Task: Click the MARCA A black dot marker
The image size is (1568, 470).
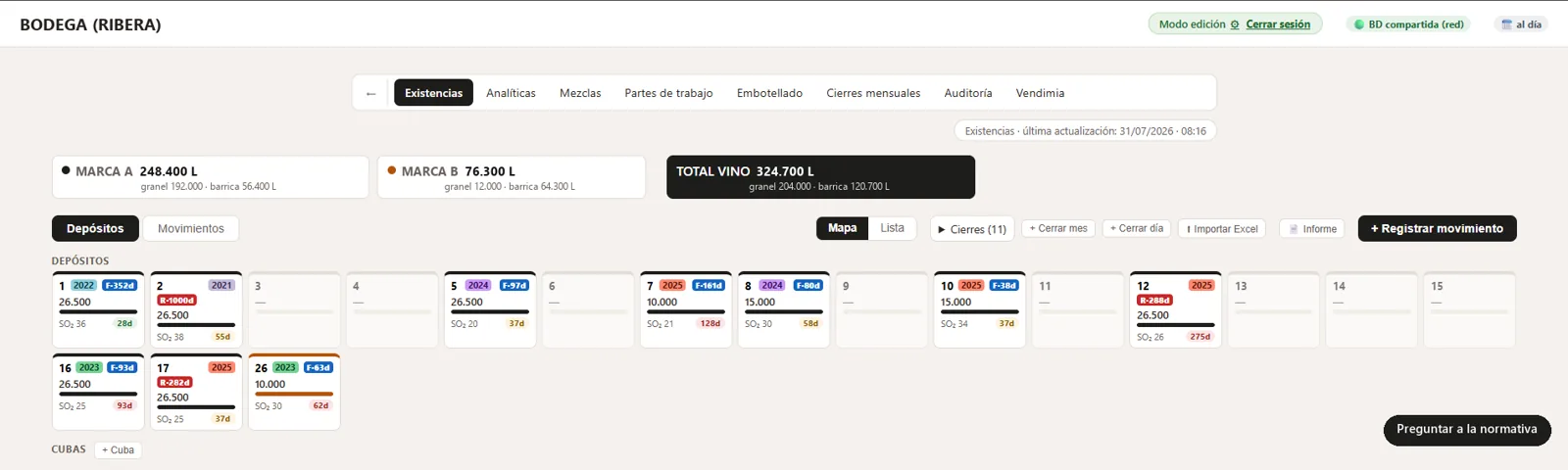Action: click(x=66, y=170)
